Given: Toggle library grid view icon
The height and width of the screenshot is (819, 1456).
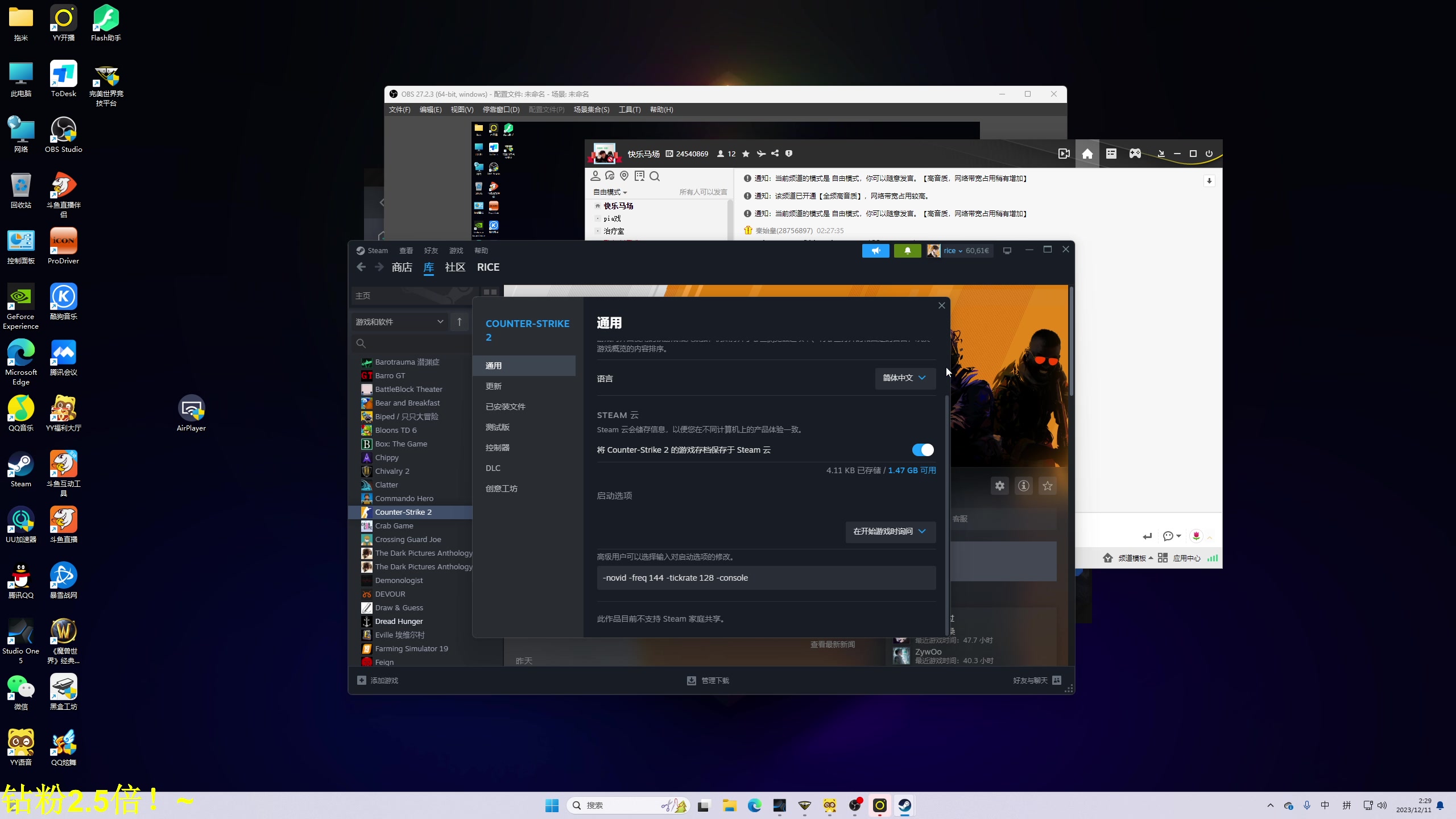Looking at the screenshot, I should 490,292.
